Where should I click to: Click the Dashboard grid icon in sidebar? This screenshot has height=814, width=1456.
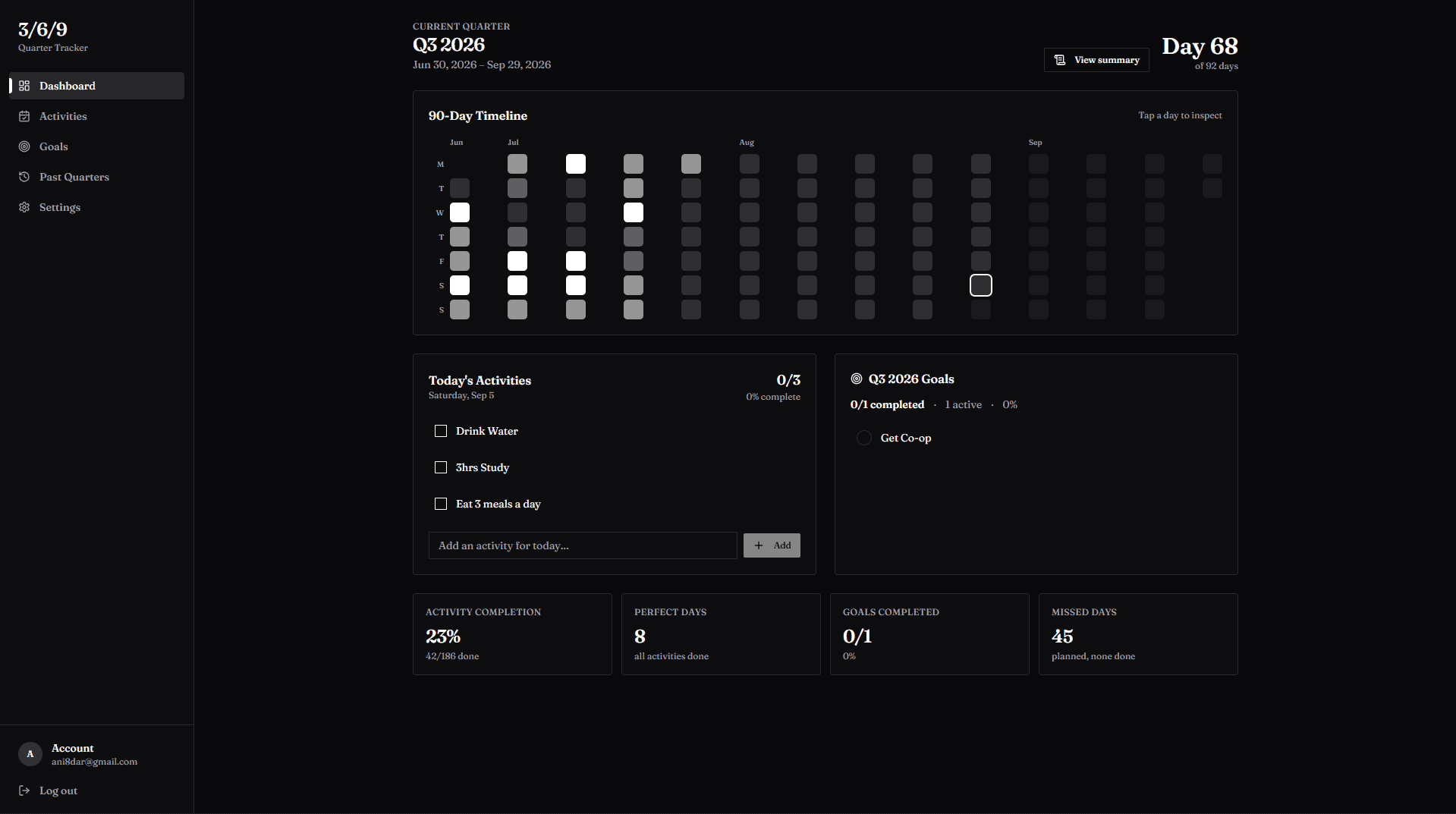click(x=24, y=86)
